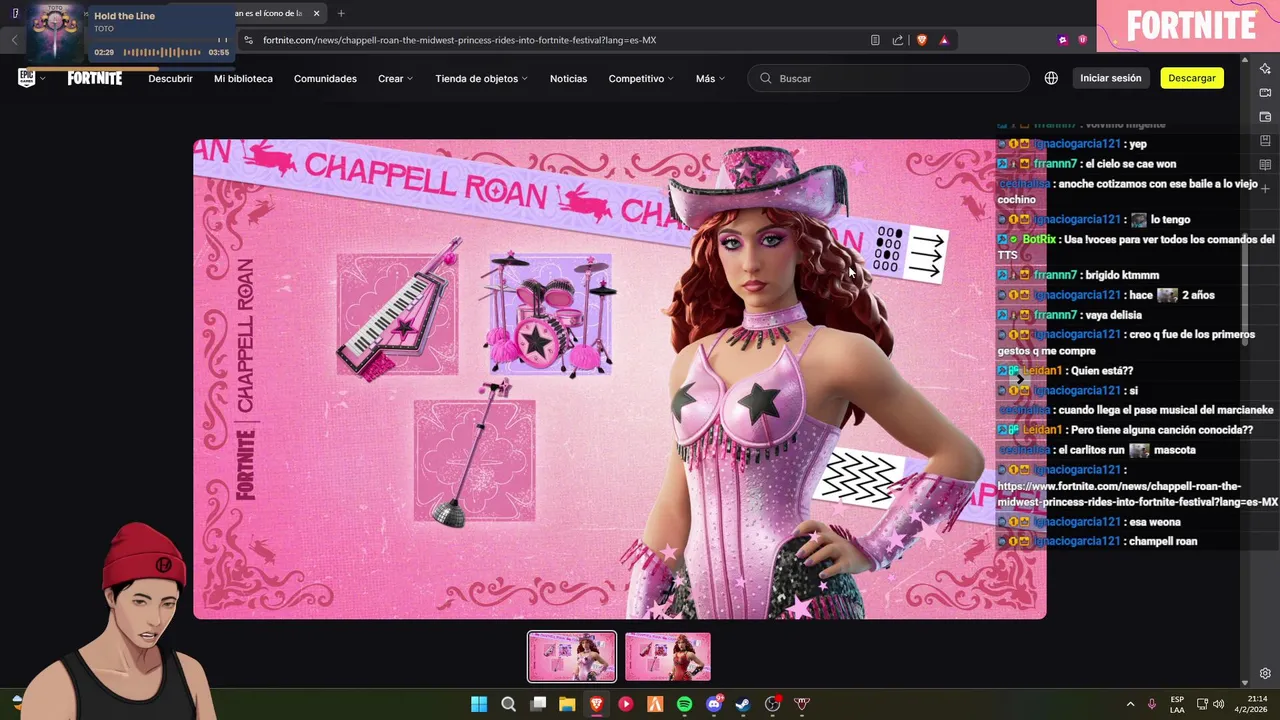The width and height of the screenshot is (1280, 720).
Task: Click the site info icon beside the URL
Action: 248,40
